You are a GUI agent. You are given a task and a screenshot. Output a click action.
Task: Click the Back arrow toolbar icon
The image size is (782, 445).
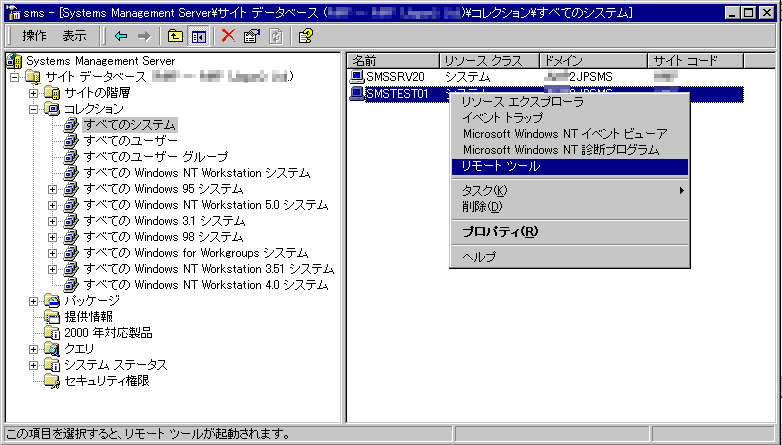[x=121, y=36]
